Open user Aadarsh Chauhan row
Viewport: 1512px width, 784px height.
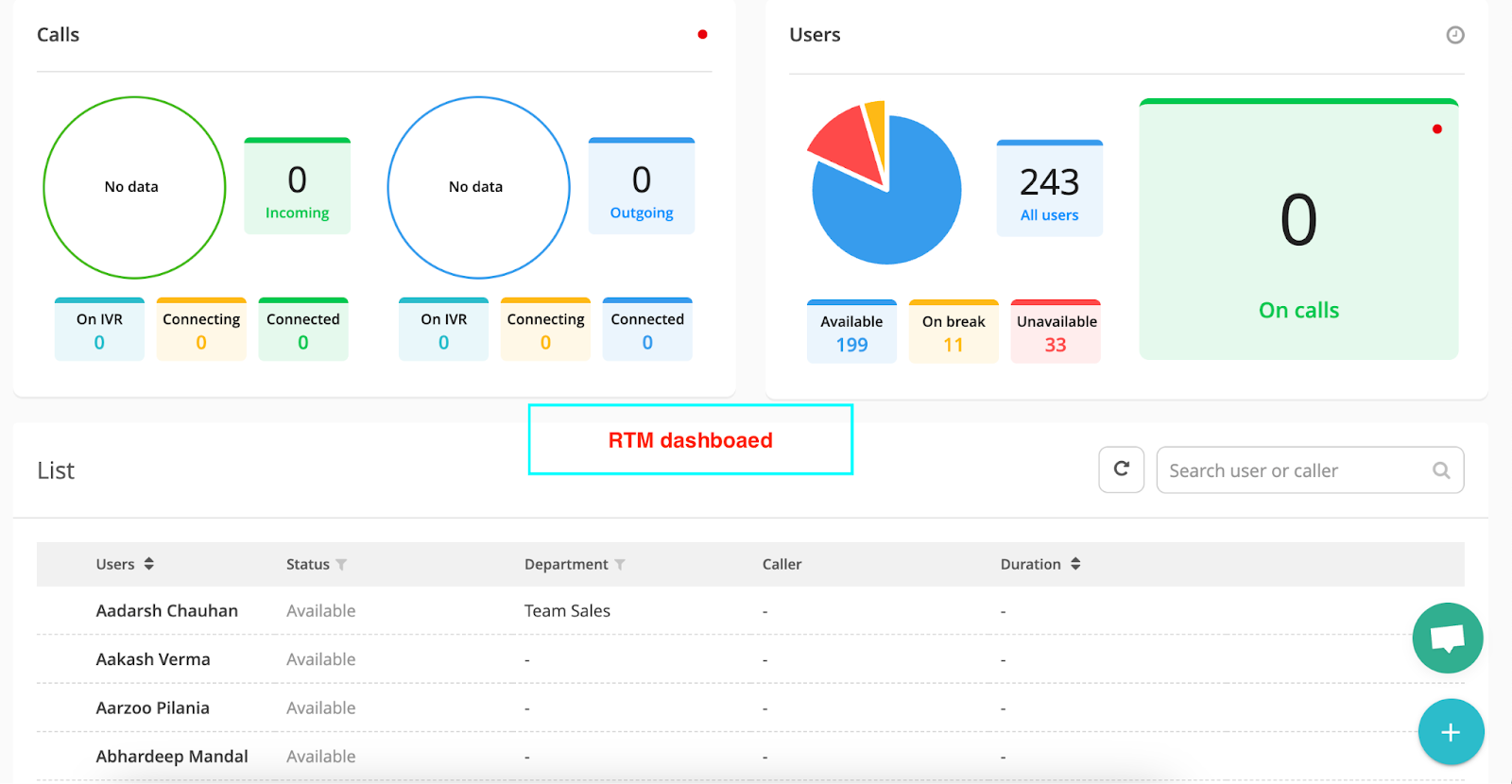coord(167,611)
